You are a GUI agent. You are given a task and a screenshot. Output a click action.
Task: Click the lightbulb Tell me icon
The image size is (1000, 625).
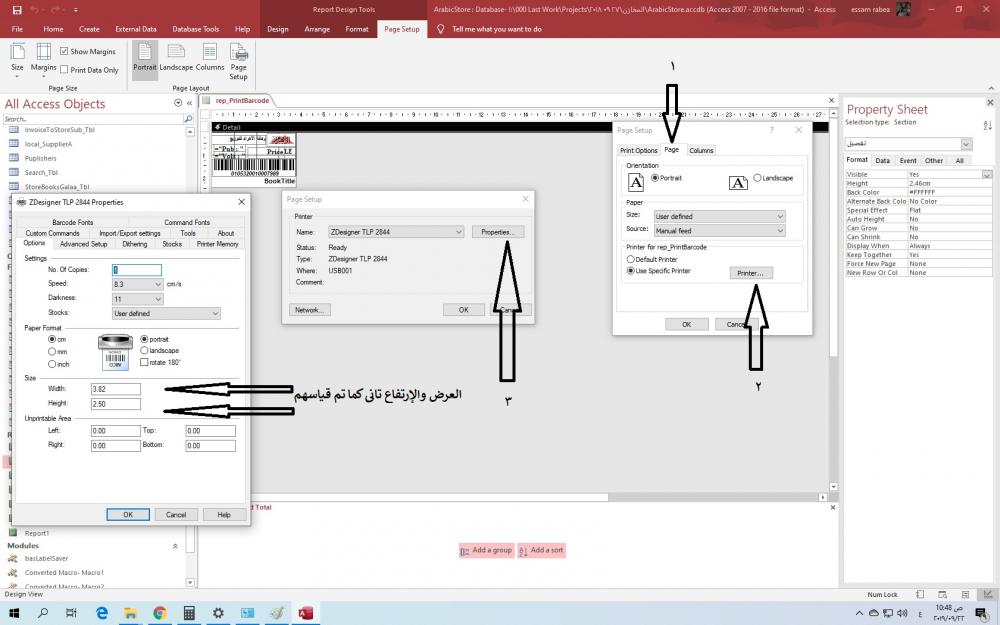tap(440, 29)
